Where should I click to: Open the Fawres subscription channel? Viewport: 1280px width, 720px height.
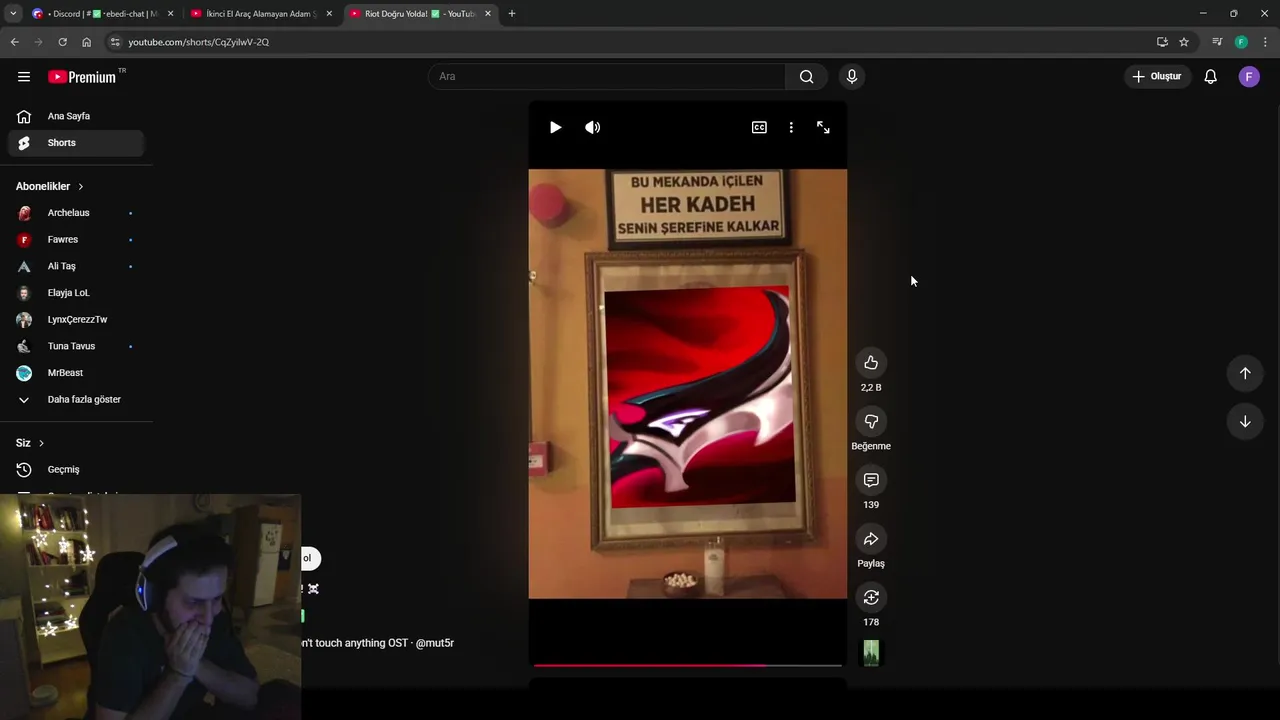click(x=76, y=240)
